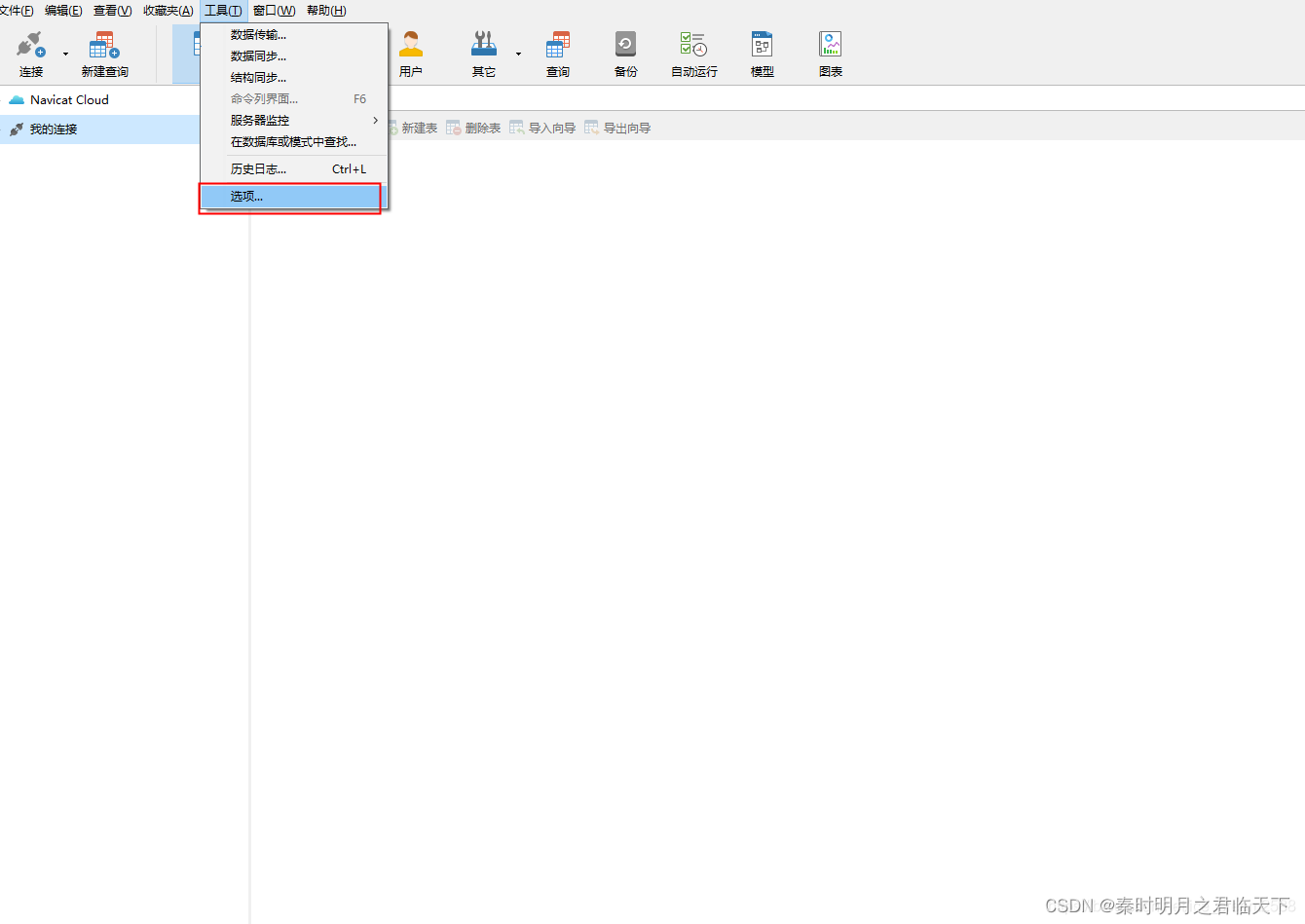The height and width of the screenshot is (924, 1305).
Task: Open the Help (帮助) menu
Action: 326,11
